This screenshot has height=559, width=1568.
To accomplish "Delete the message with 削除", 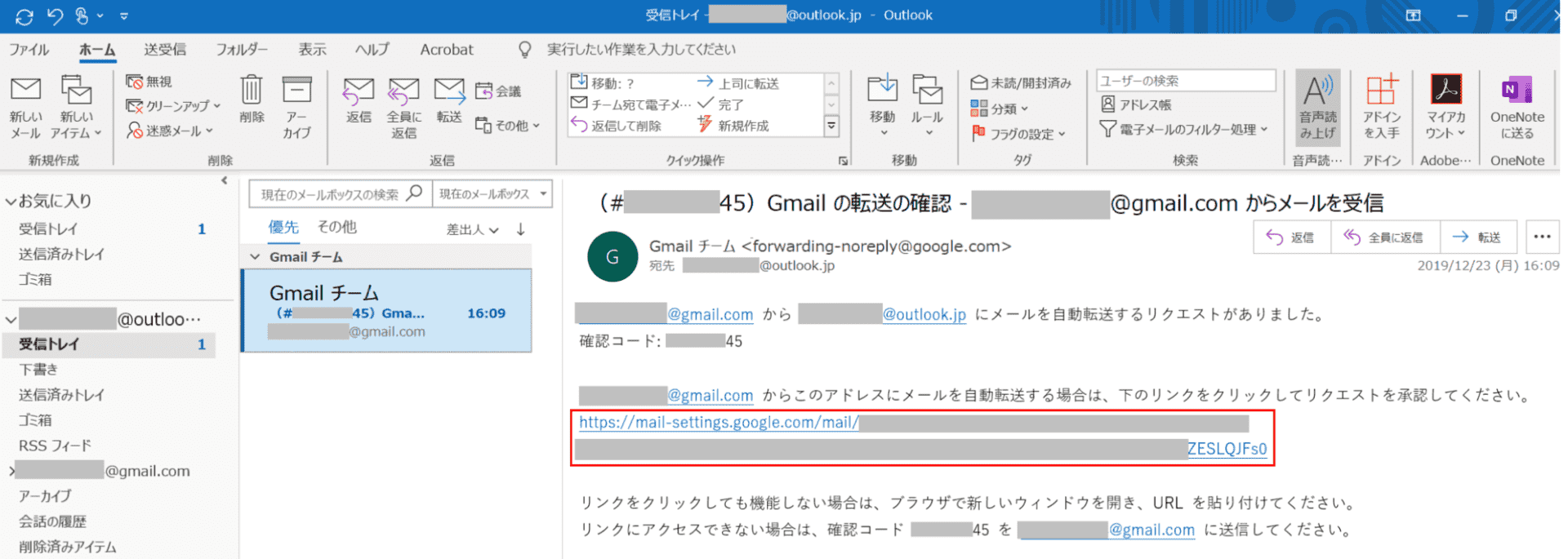I will (x=252, y=101).
